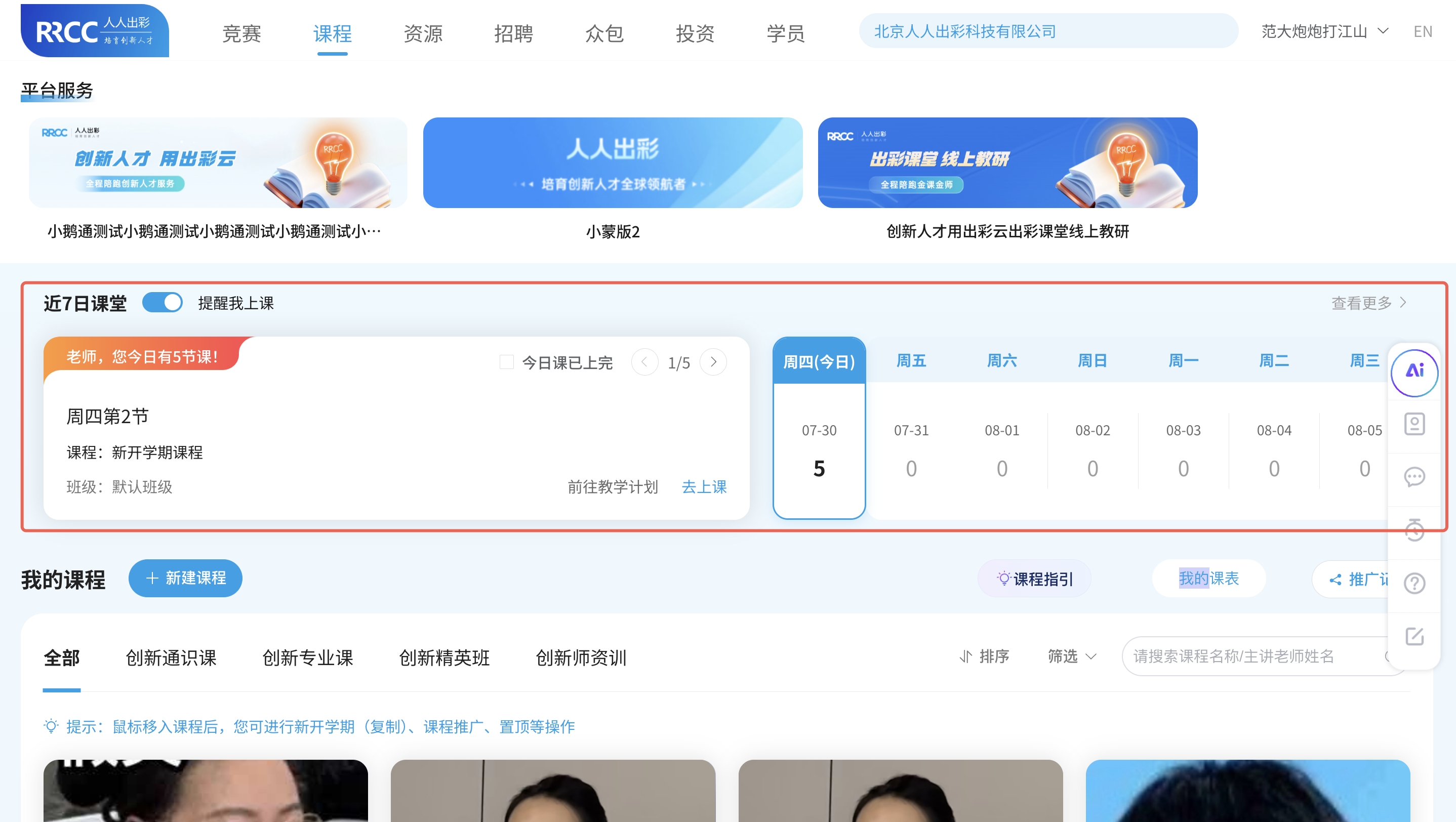Open the Ai assistant floating icon
The width and height of the screenshot is (1456, 822).
click(x=1414, y=373)
